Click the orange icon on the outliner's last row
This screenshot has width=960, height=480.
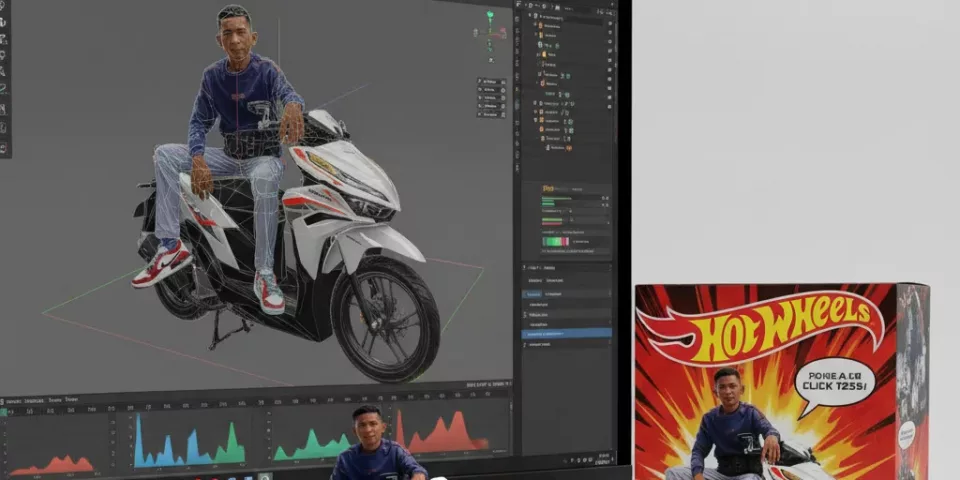(x=569, y=148)
